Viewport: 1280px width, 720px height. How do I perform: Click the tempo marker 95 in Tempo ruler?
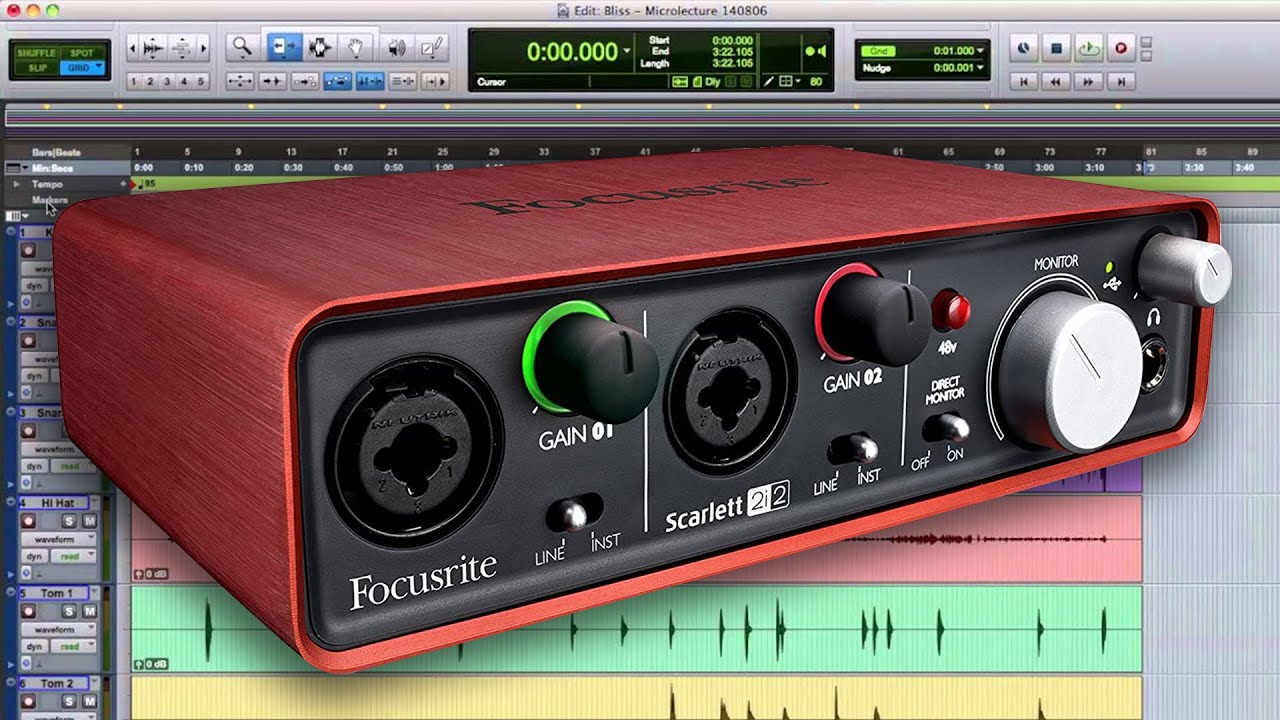click(145, 184)
